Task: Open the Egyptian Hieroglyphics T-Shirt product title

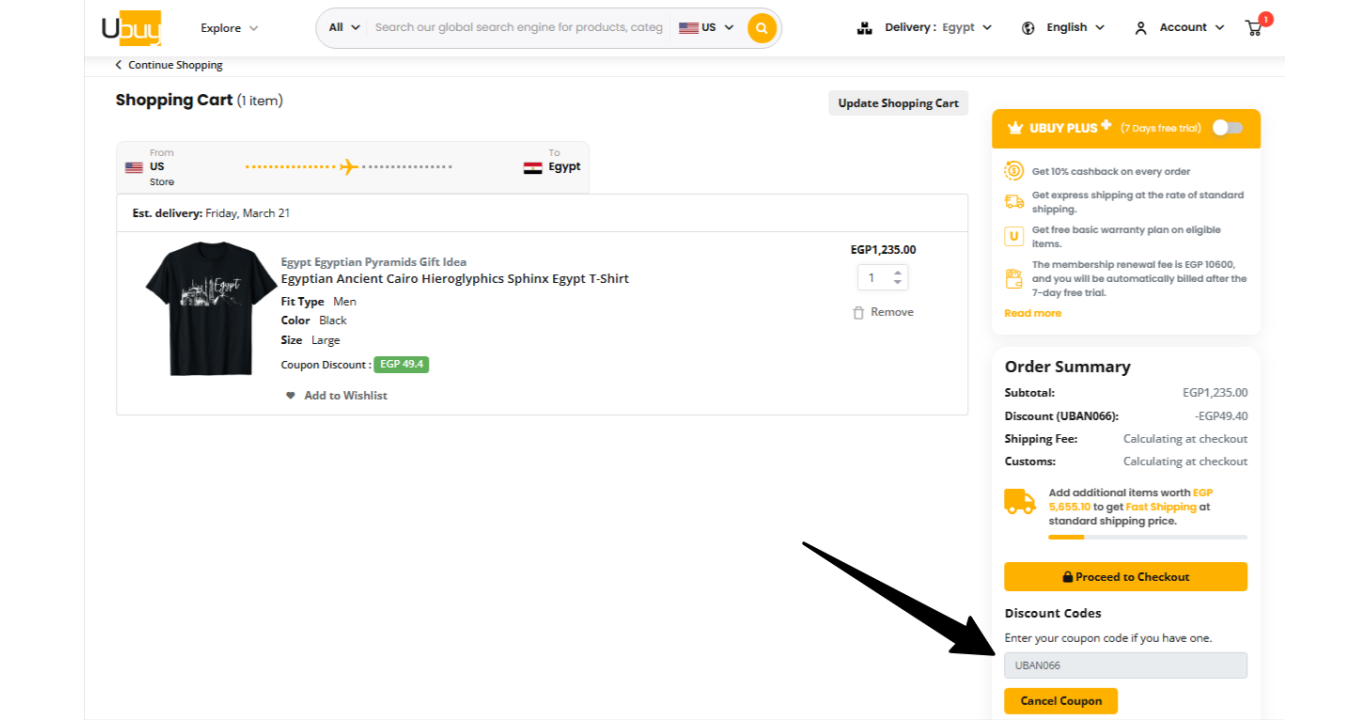Action: click(455, 279)
